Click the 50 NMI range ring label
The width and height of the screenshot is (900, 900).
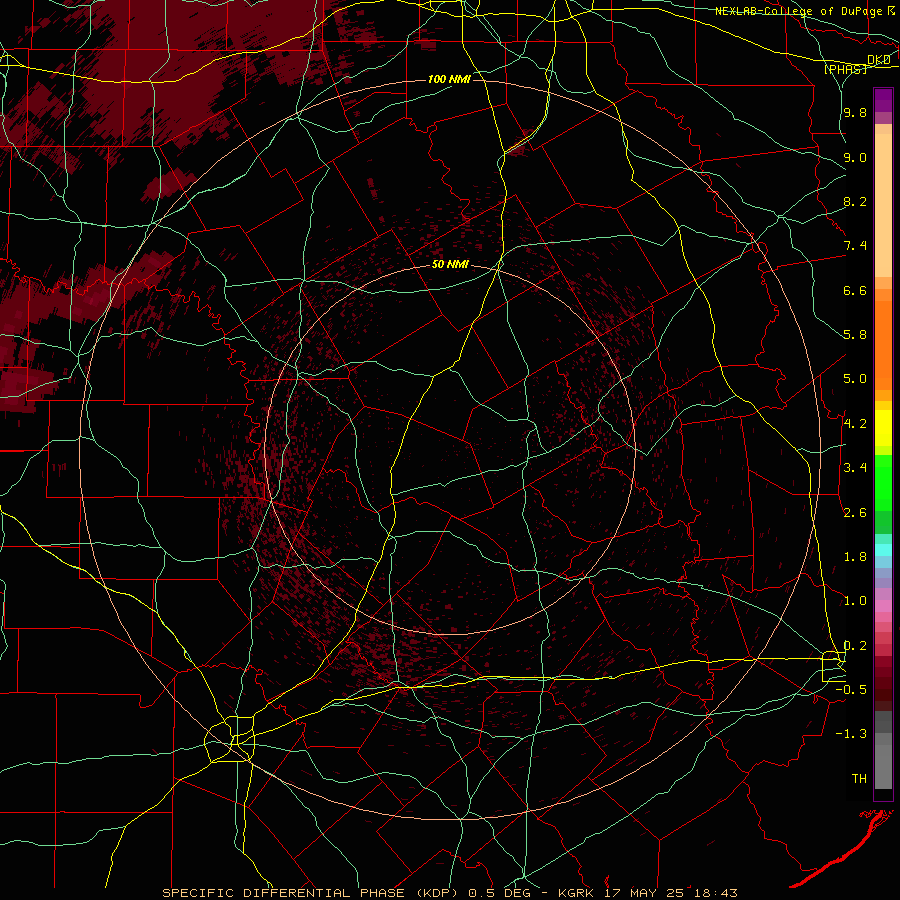451,265
